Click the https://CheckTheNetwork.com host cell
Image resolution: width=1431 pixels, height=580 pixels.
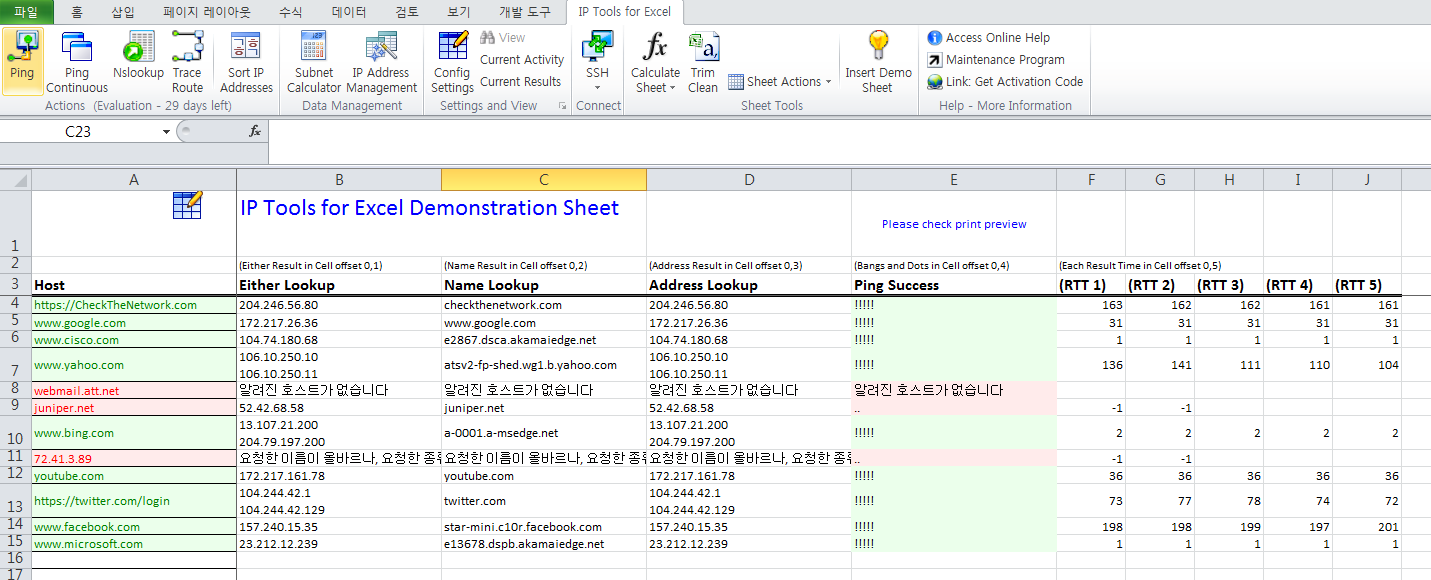tap(134, 305)
